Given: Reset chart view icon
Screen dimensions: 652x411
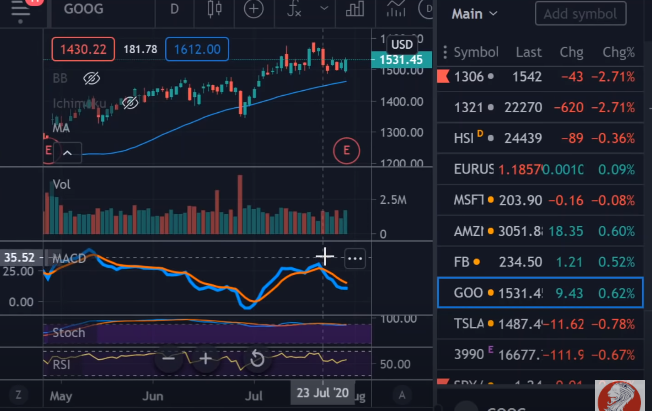Looking at the screenshot, I should click(257, 359).
